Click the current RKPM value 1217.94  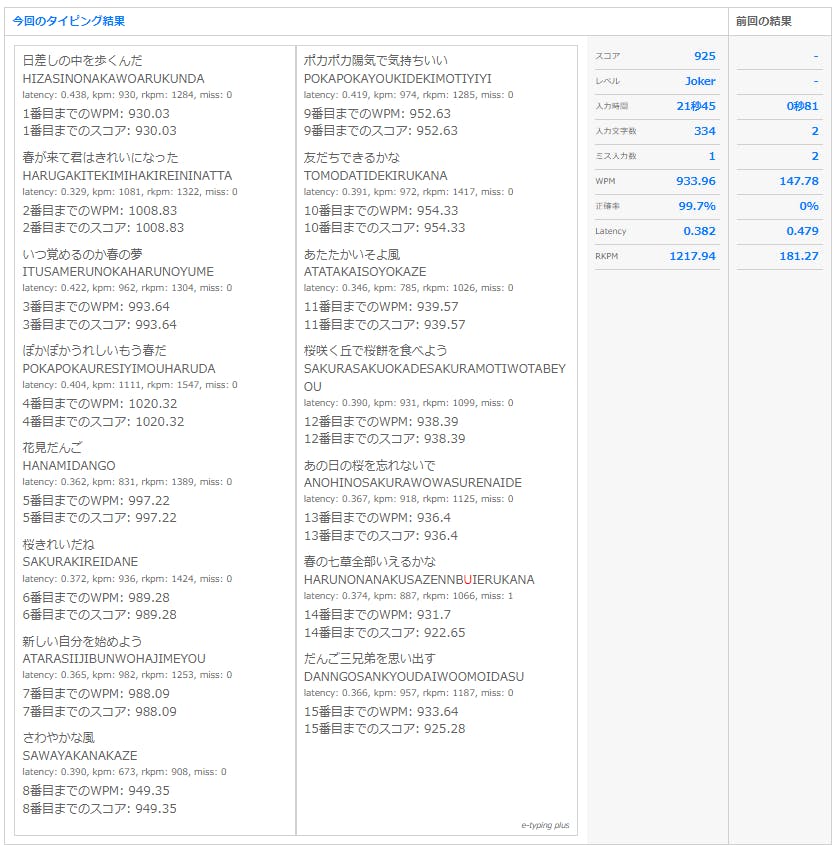pyautogui.click(x=692, y=256)
